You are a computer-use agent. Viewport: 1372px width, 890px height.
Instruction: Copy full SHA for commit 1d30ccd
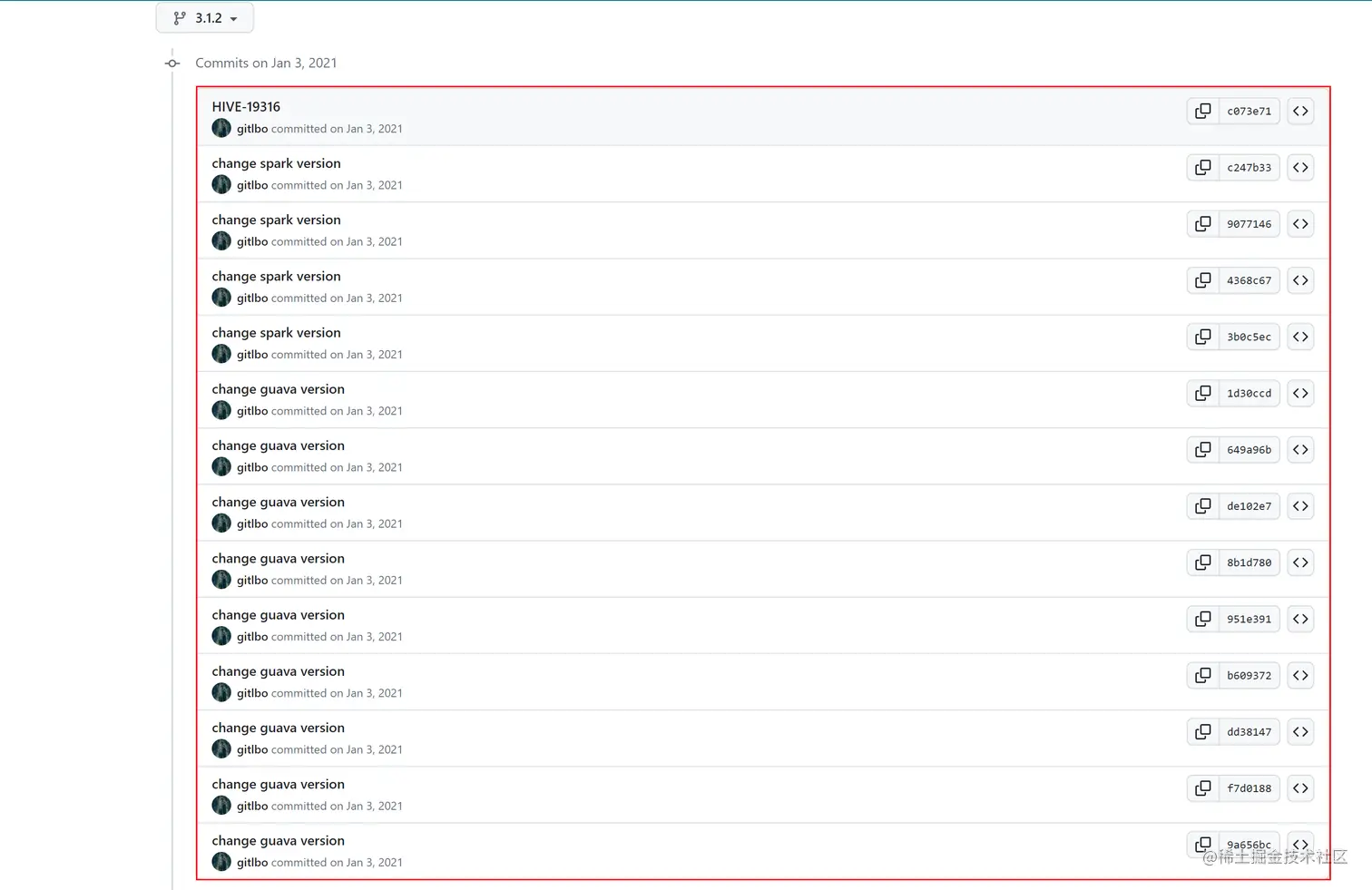point(1203,393)
